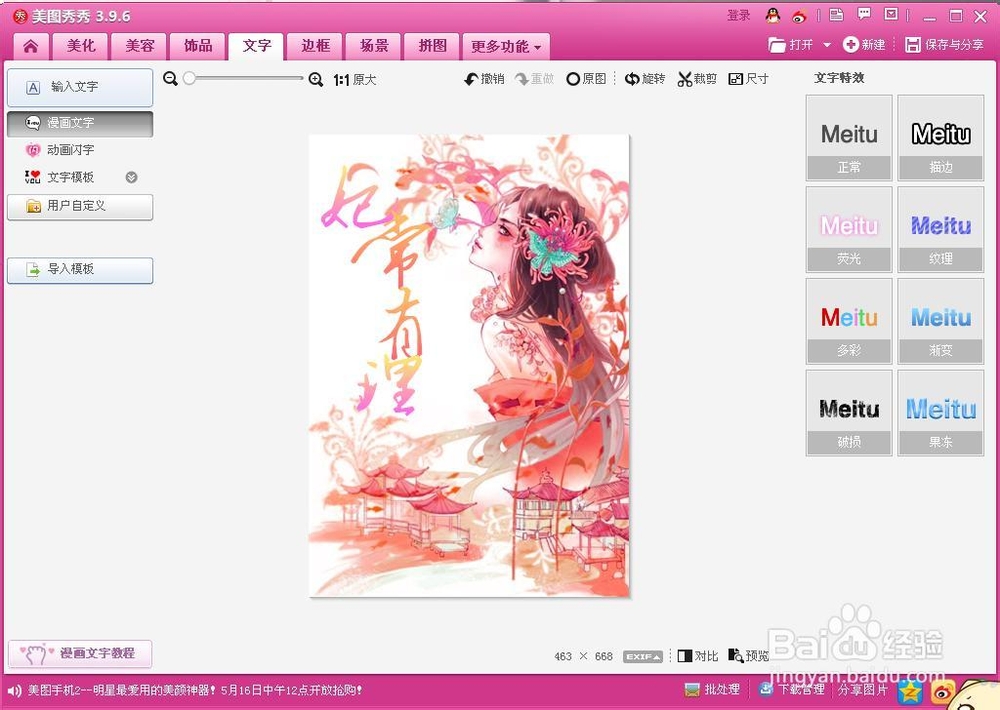Screen dimensions: 1000x710
Task: Click the Qzone star share icon
Action: 911,691
